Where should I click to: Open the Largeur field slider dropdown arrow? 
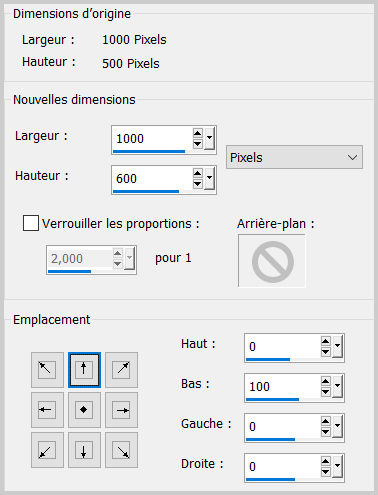click(209, 138)
